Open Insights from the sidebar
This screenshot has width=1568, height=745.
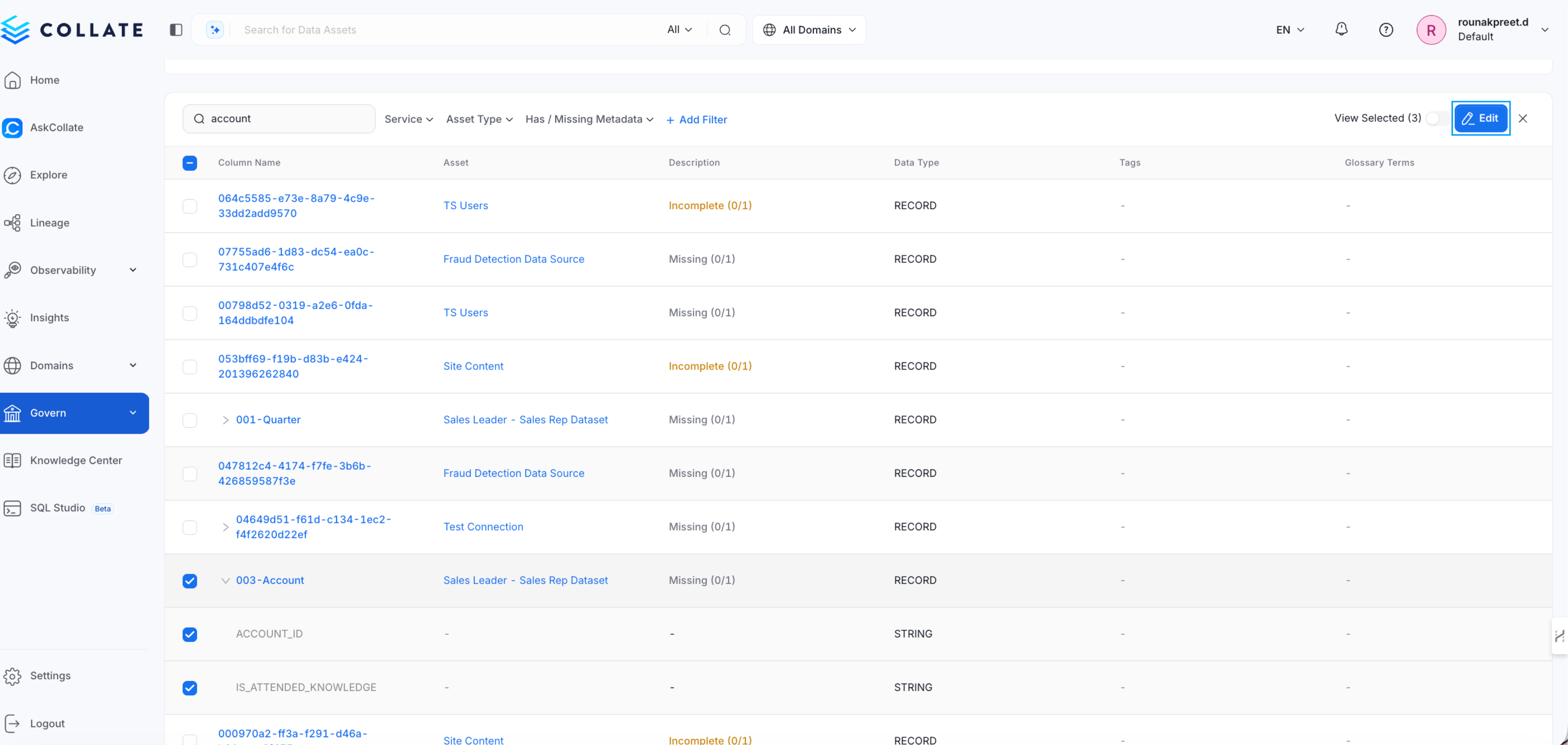click(x=50, y=317)
